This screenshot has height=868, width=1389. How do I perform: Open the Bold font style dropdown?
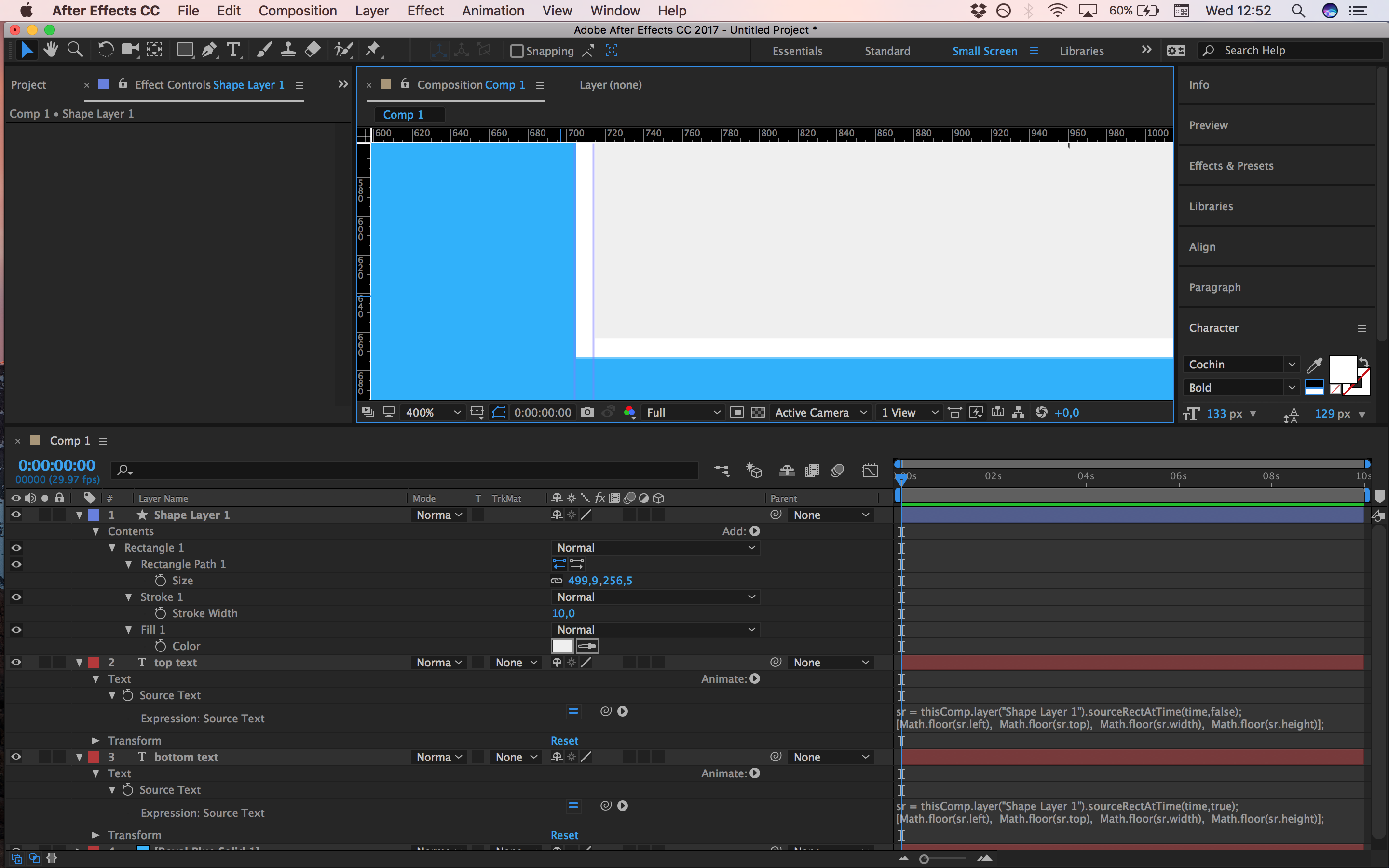(x=1241, y=388)
